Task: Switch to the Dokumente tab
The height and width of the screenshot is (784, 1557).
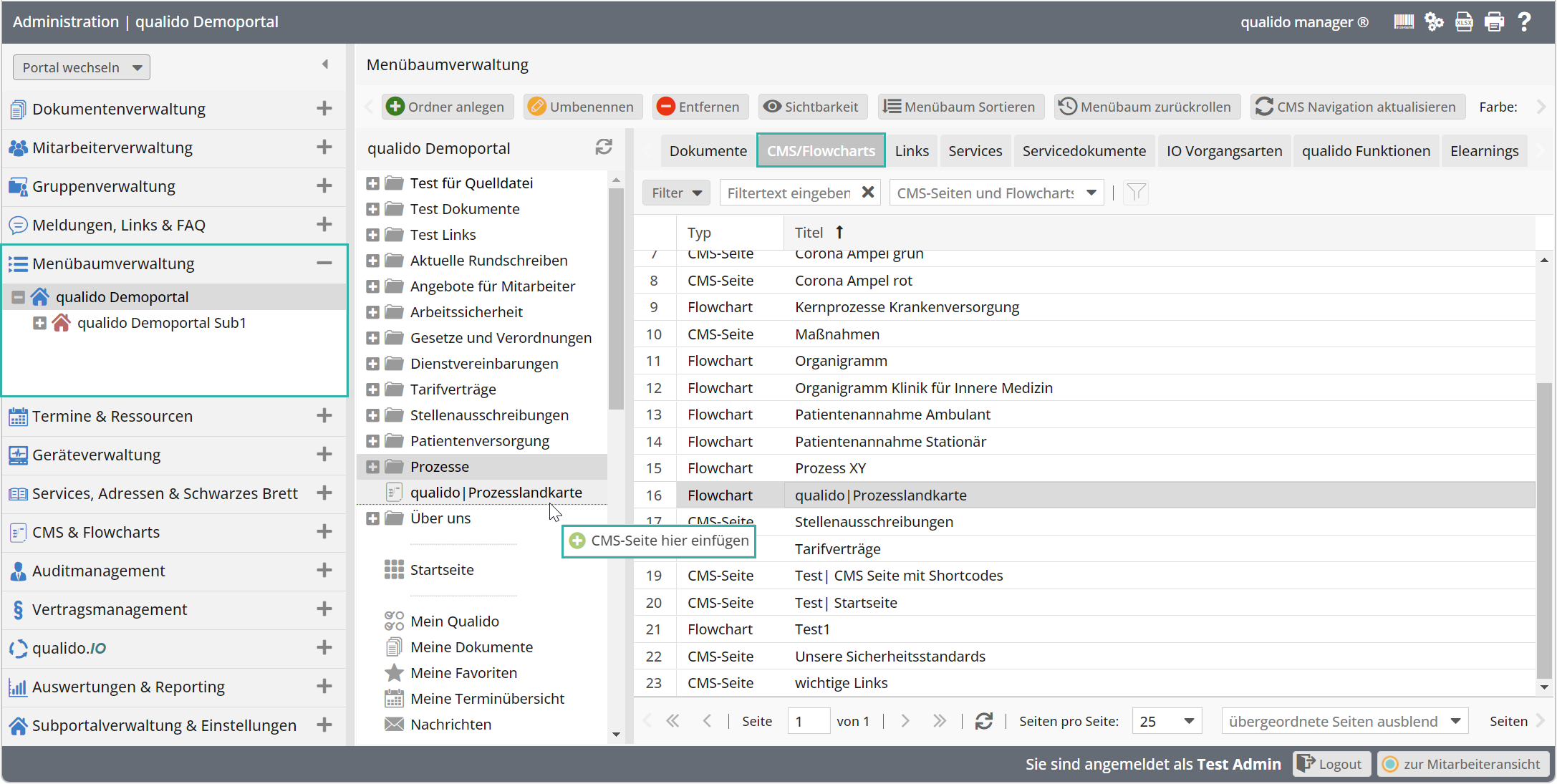Action: [x=708, y=151]
